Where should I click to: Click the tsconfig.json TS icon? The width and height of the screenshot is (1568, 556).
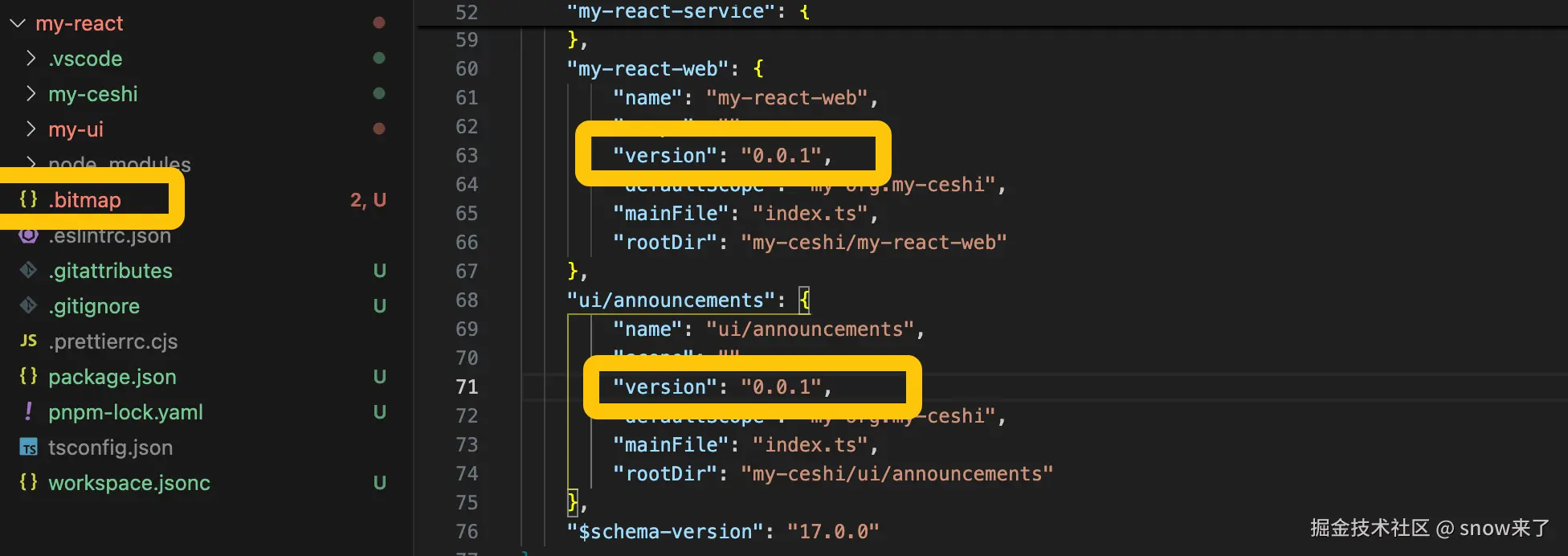click(28, 448)
